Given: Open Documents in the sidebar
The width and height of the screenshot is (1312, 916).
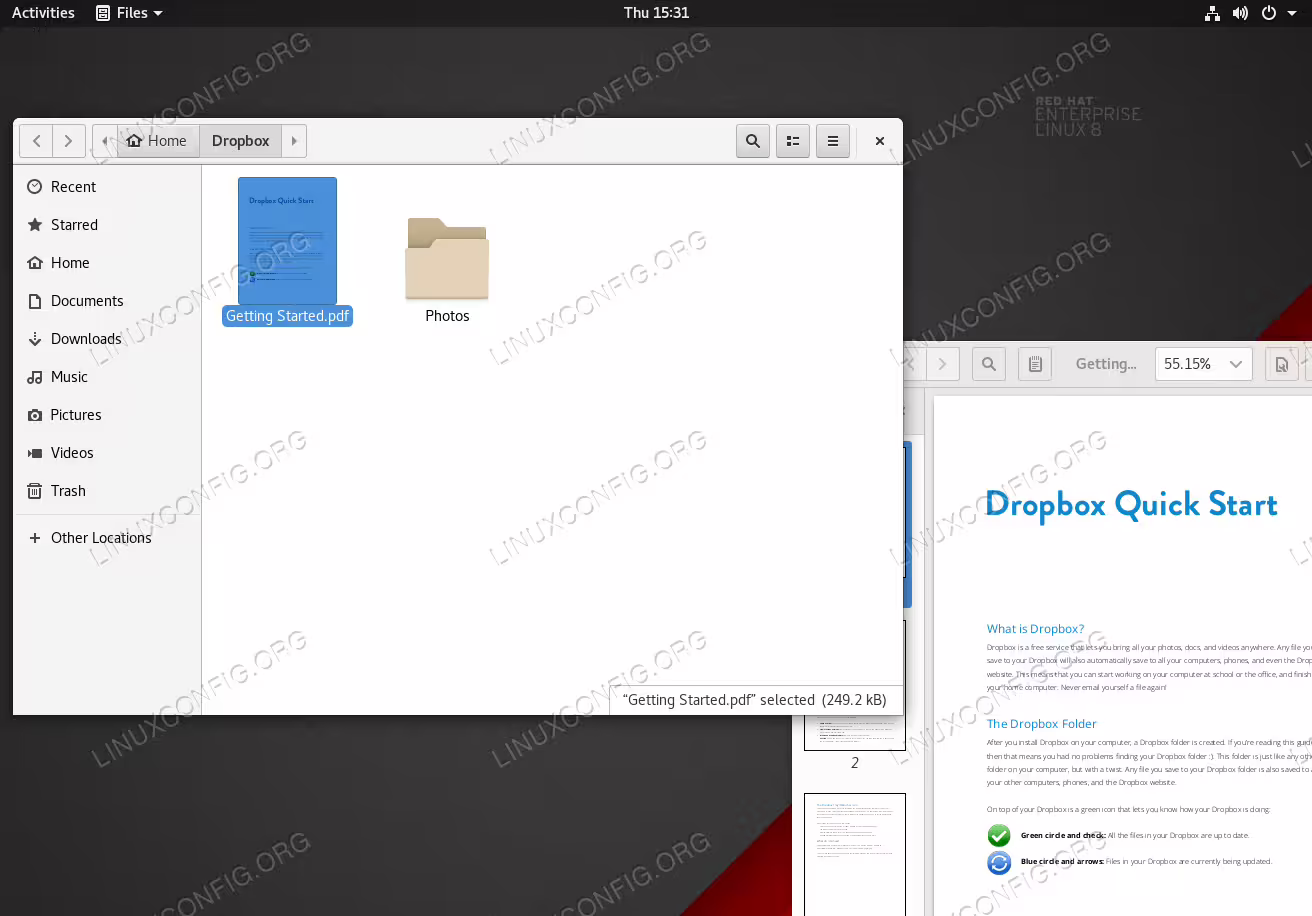Looking at the screenshot, I should click(x=107, y=301).
